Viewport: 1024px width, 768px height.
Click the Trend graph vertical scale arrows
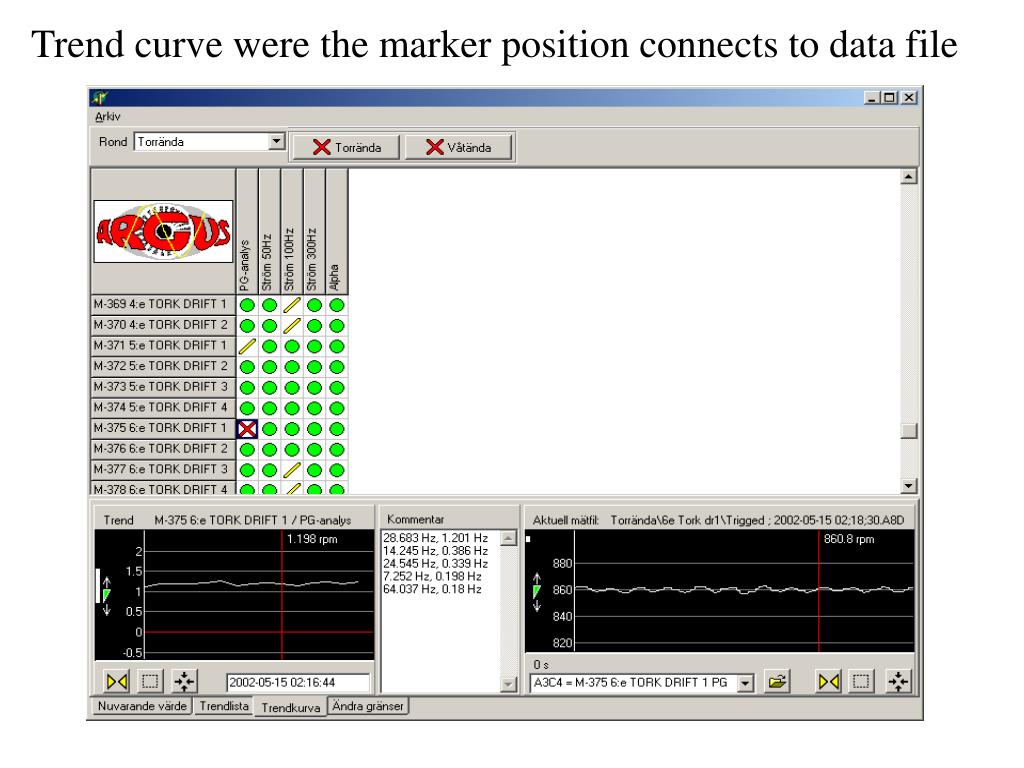107,596
